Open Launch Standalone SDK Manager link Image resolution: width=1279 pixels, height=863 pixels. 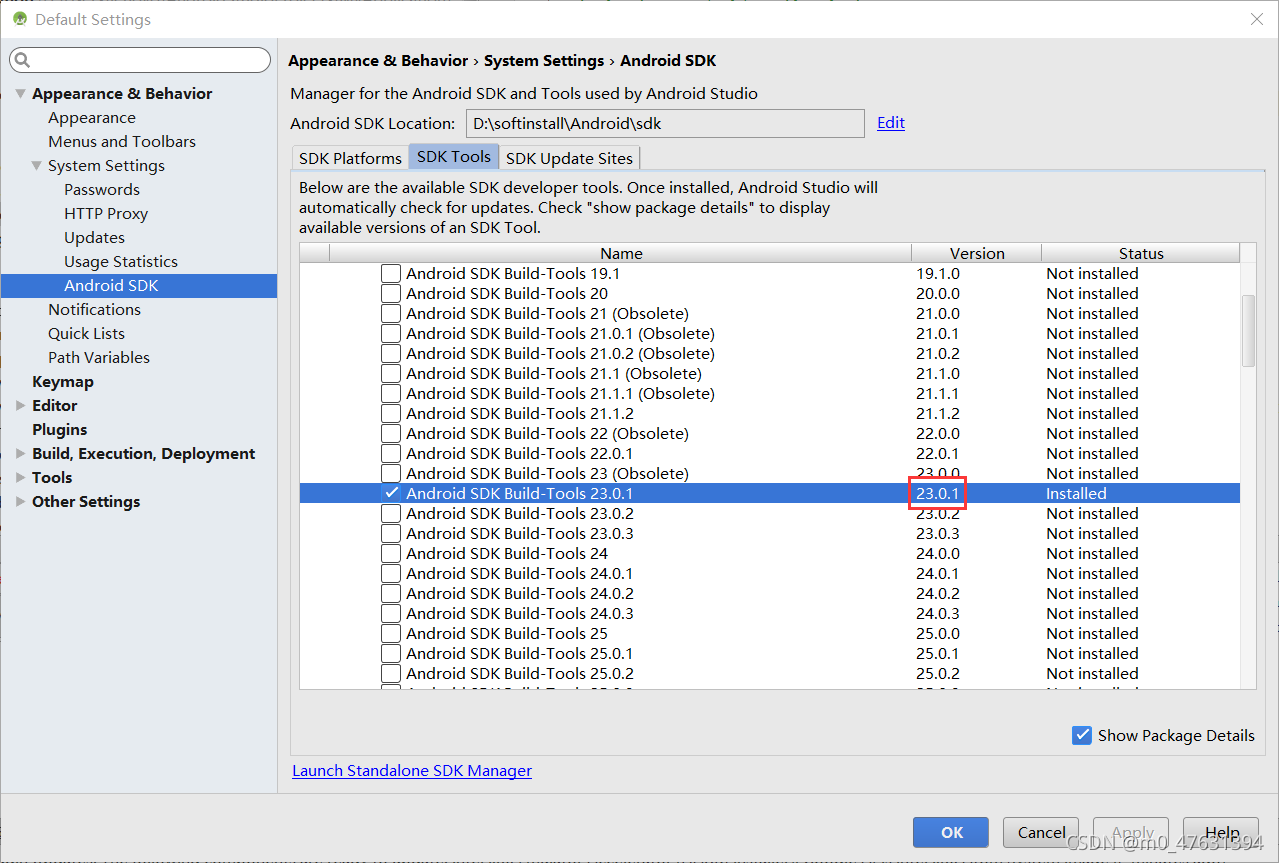point(412,770)
